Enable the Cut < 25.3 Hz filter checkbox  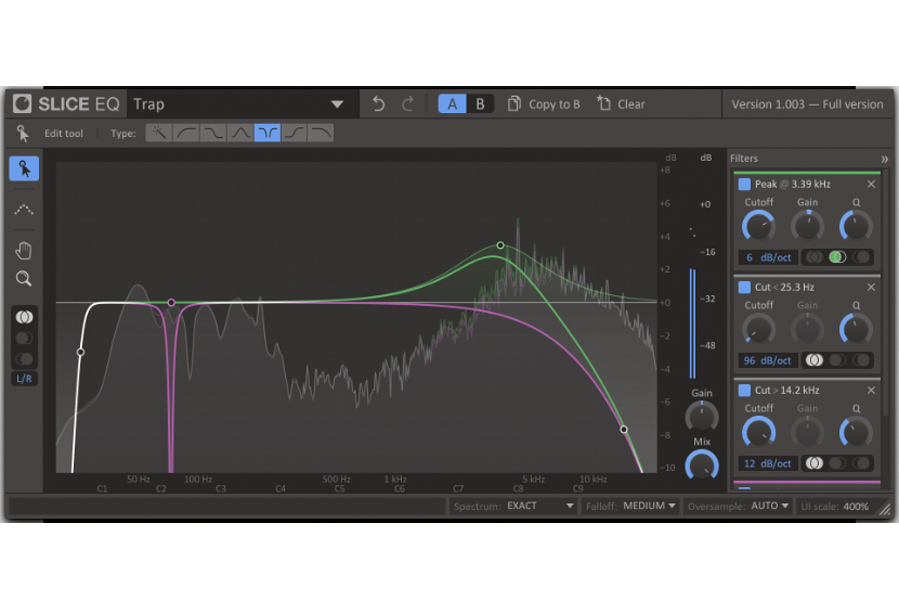click(742, 287)
